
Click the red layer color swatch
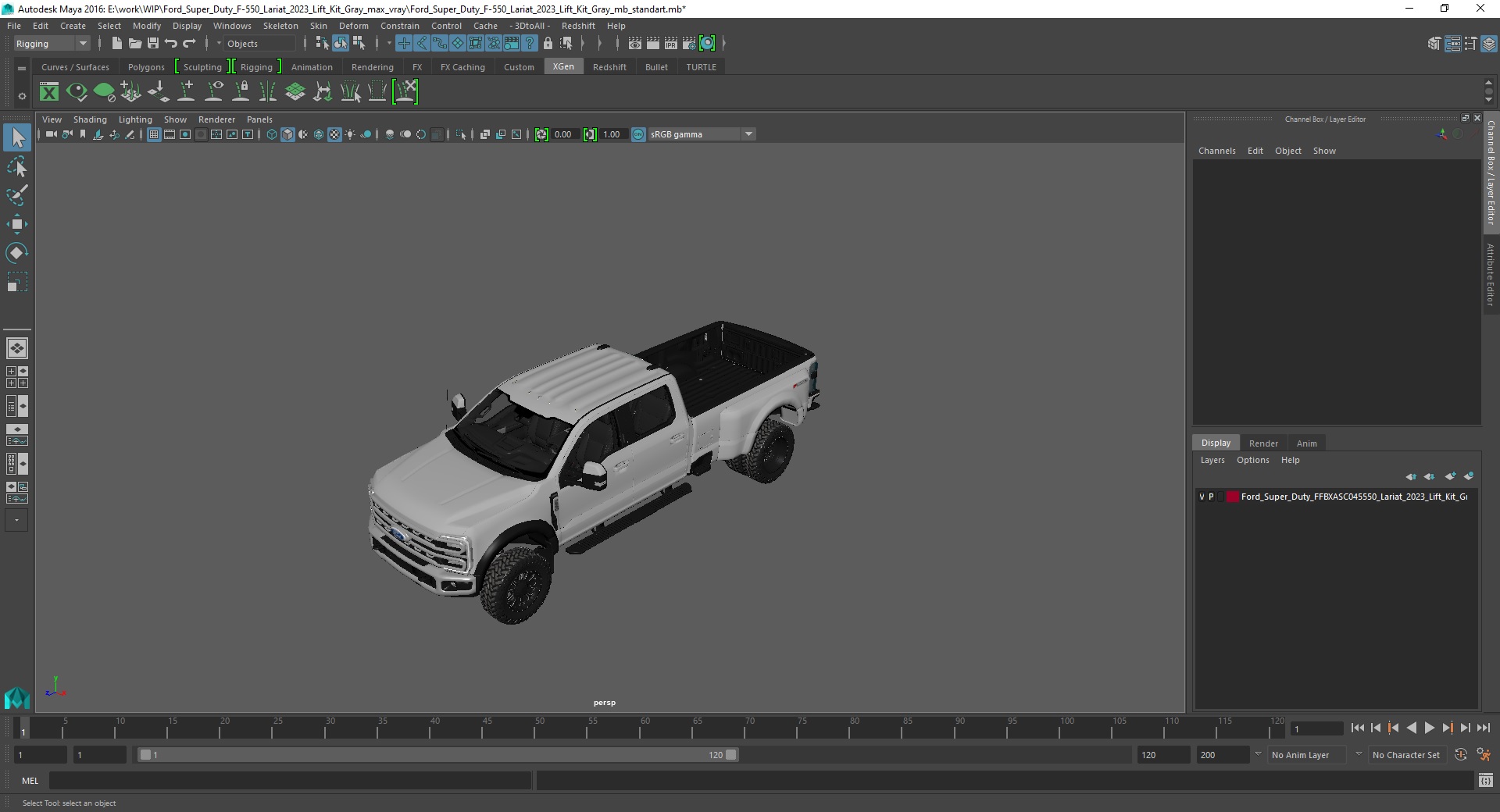pos(1233,497)
